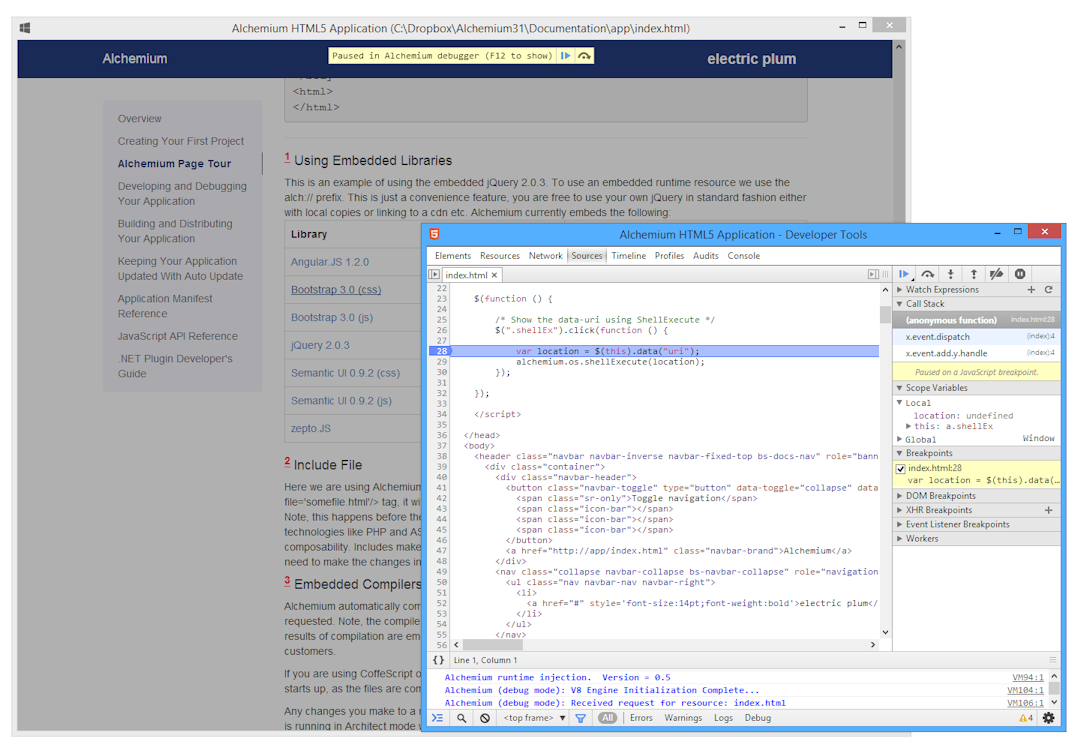The image size is (1081, 751).
Task: Click the horizontal scrollbar of source editor
Action: click(x=492, y=645)
